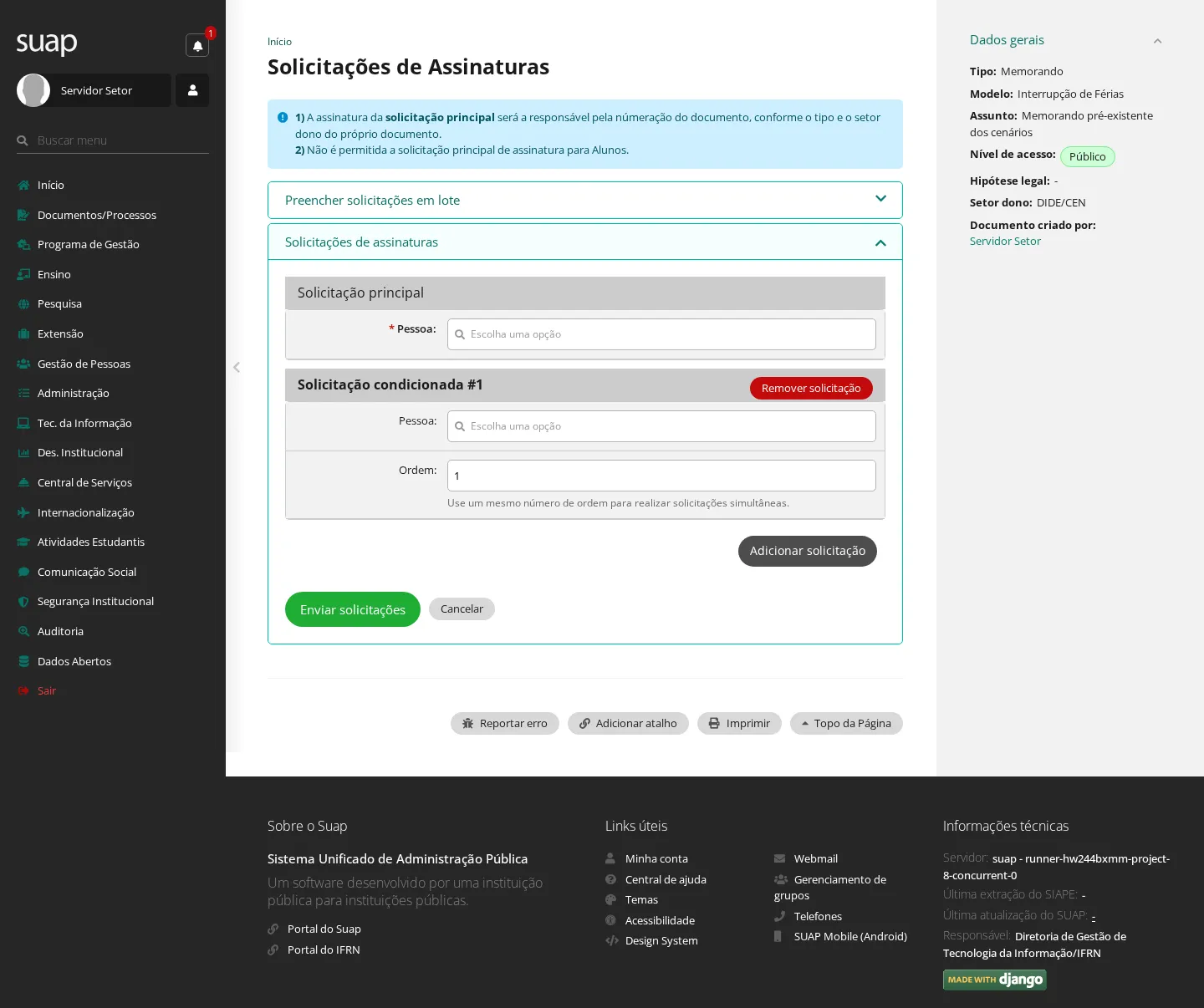The height and width of the screenshot is (1008, 1204).
Task: Collapse the Dados gerais section chevron
Action: point(1158,41)
